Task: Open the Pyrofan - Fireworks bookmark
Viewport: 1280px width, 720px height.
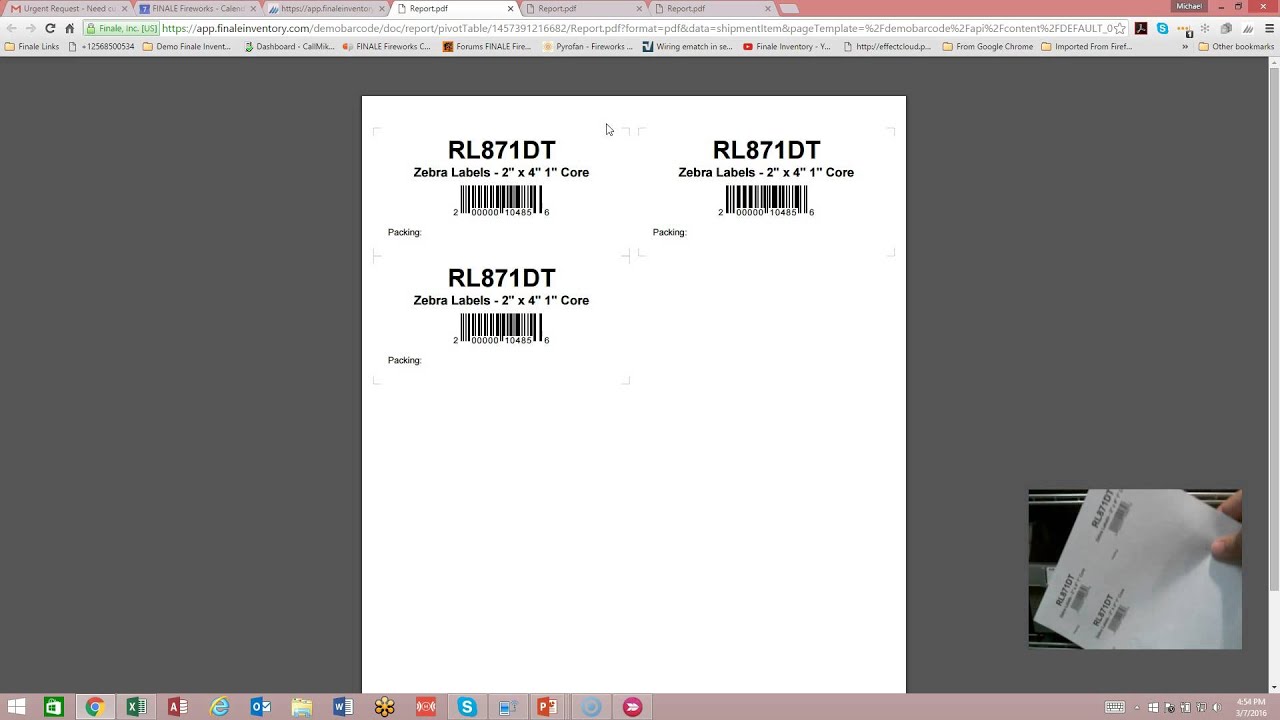Action: tap(588, 46)
